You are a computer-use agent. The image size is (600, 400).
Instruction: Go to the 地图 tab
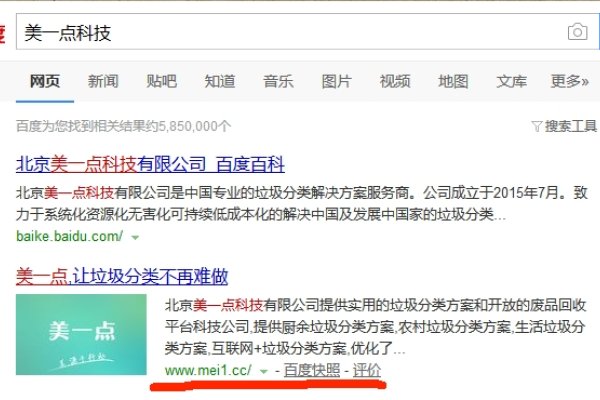pos(453,81)
